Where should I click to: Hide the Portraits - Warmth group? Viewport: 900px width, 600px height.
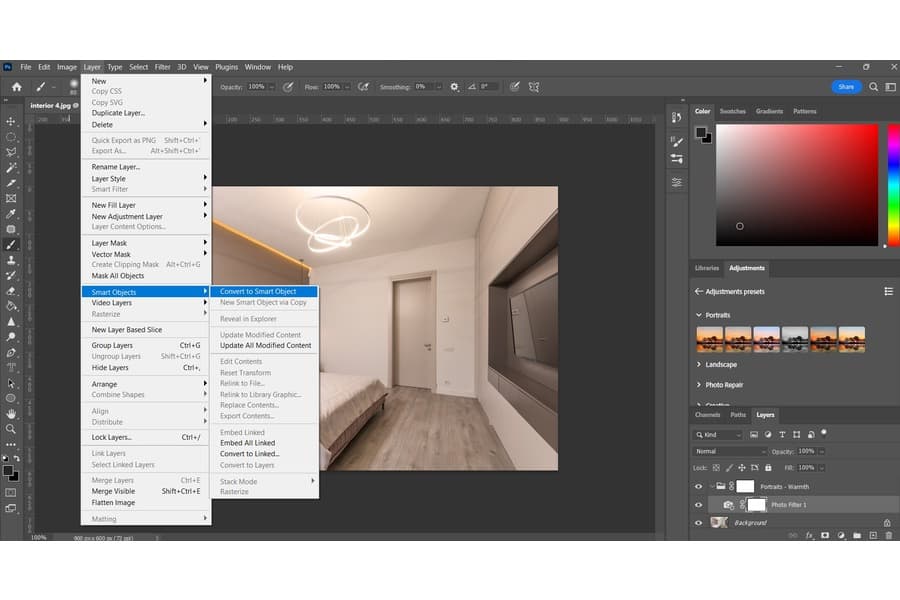(x=699, y=486)
